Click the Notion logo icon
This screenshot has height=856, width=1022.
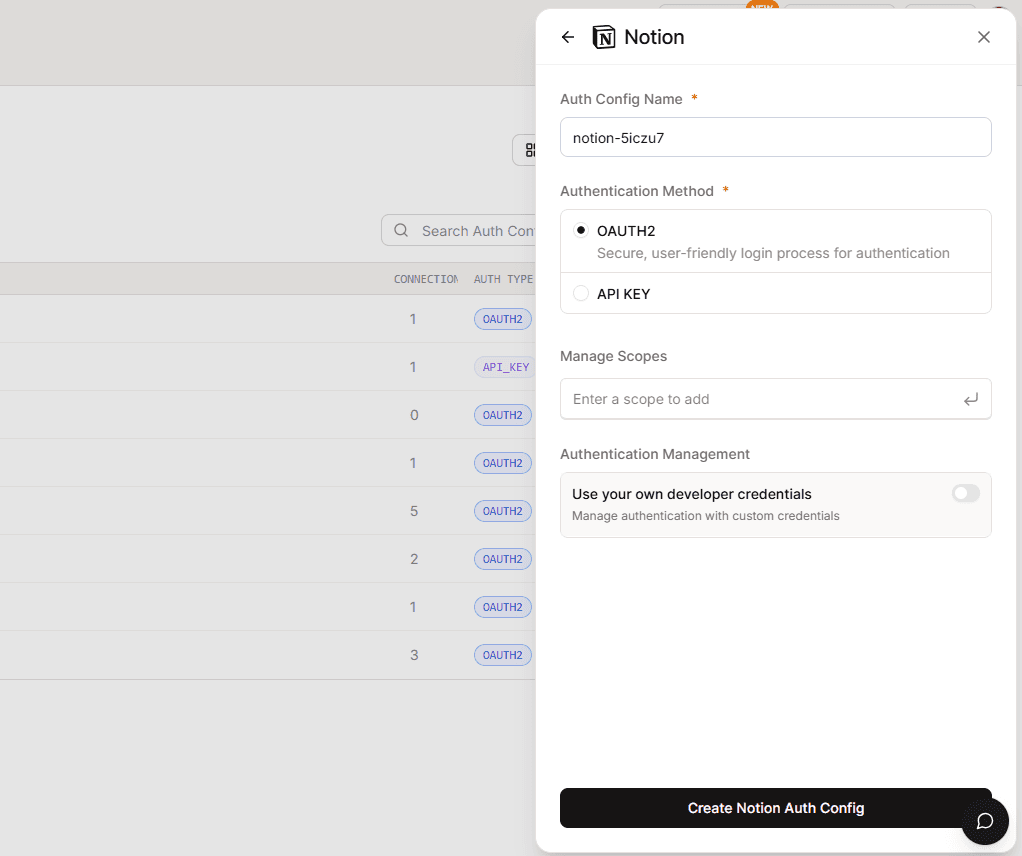point(604,37)
